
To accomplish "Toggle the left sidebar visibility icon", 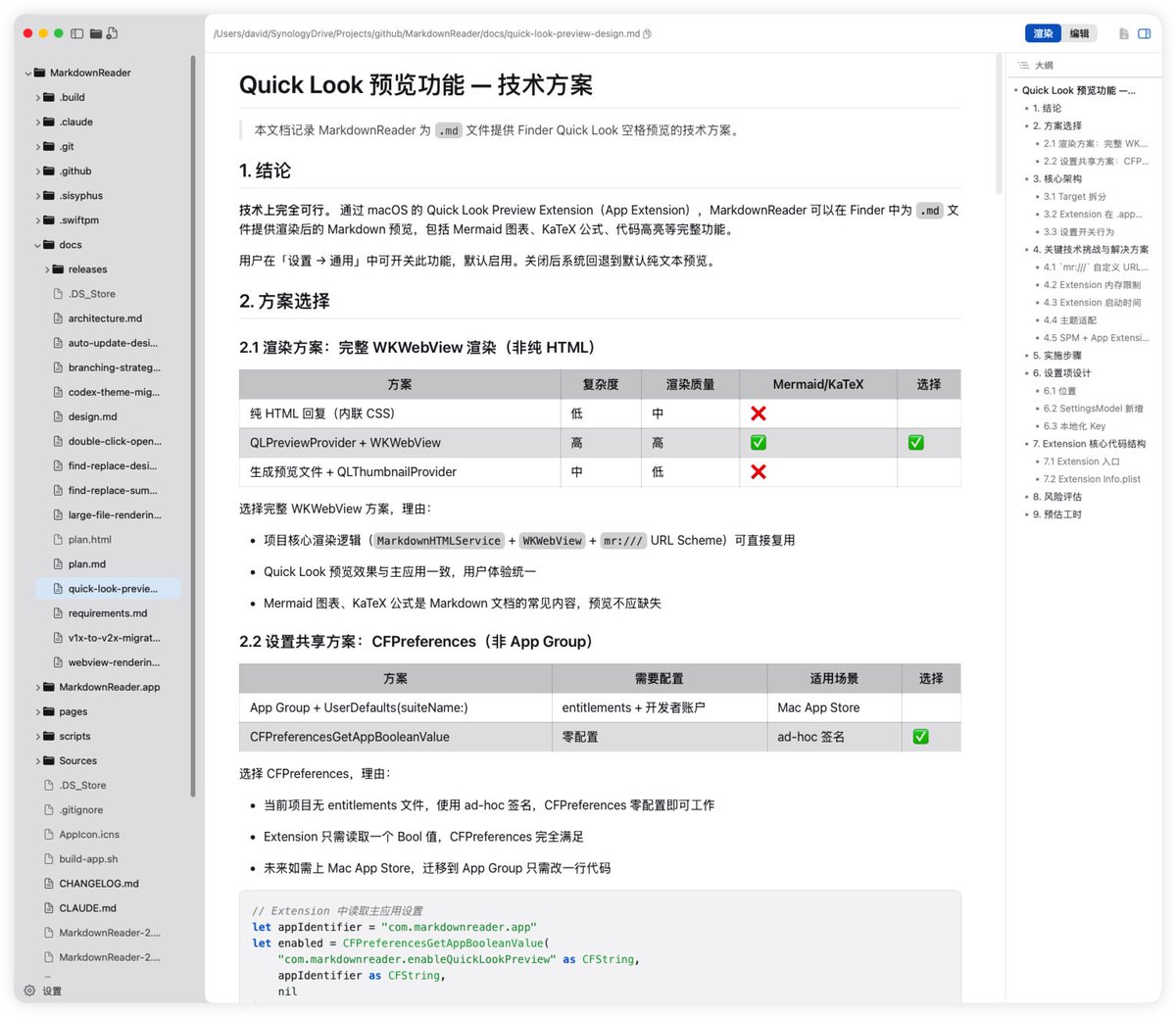I will [77, 33].
